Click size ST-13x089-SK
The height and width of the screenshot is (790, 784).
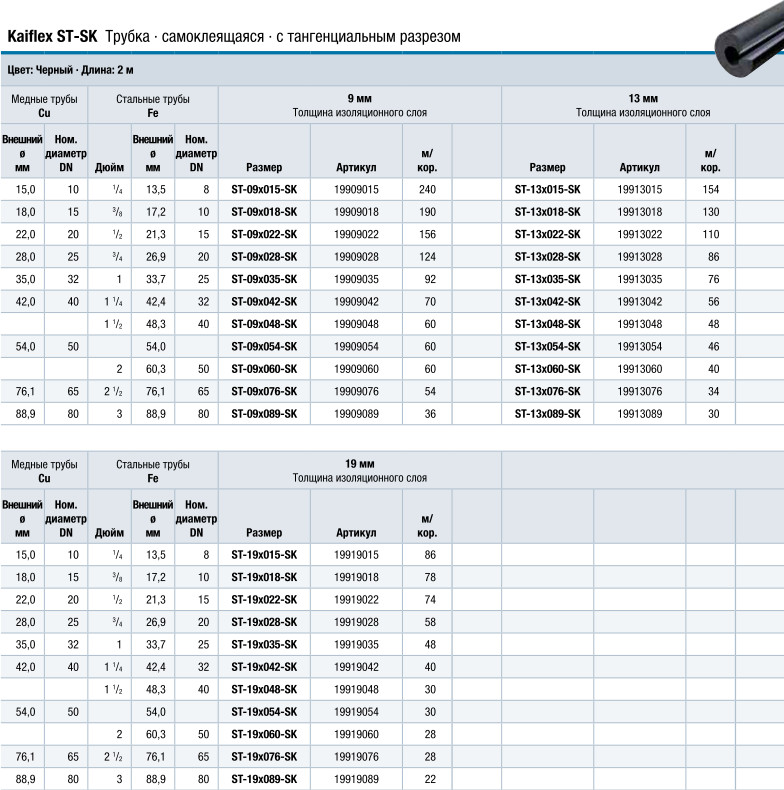(547, 414)
